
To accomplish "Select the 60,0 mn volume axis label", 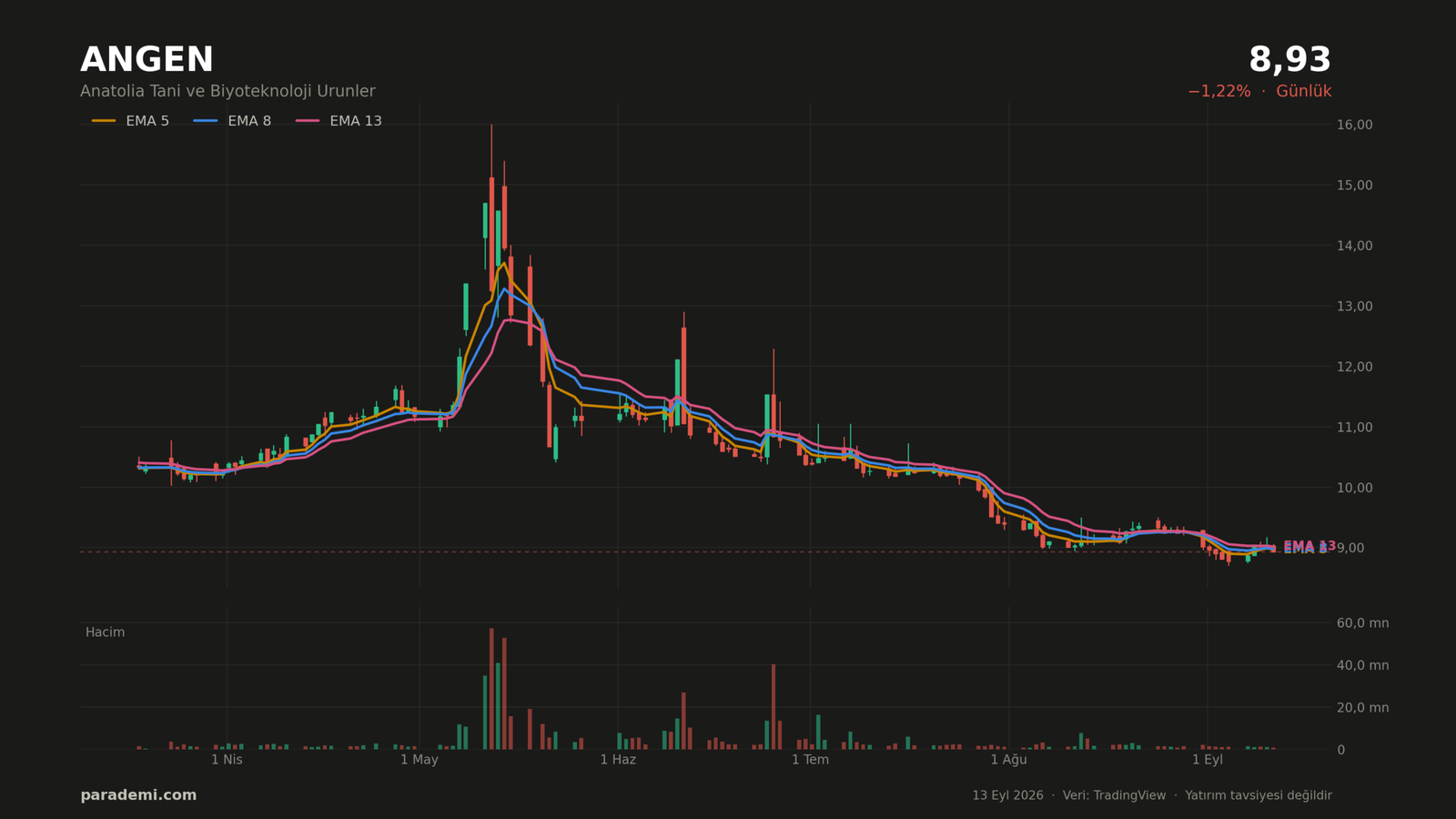I will (x=1362, y=623).
